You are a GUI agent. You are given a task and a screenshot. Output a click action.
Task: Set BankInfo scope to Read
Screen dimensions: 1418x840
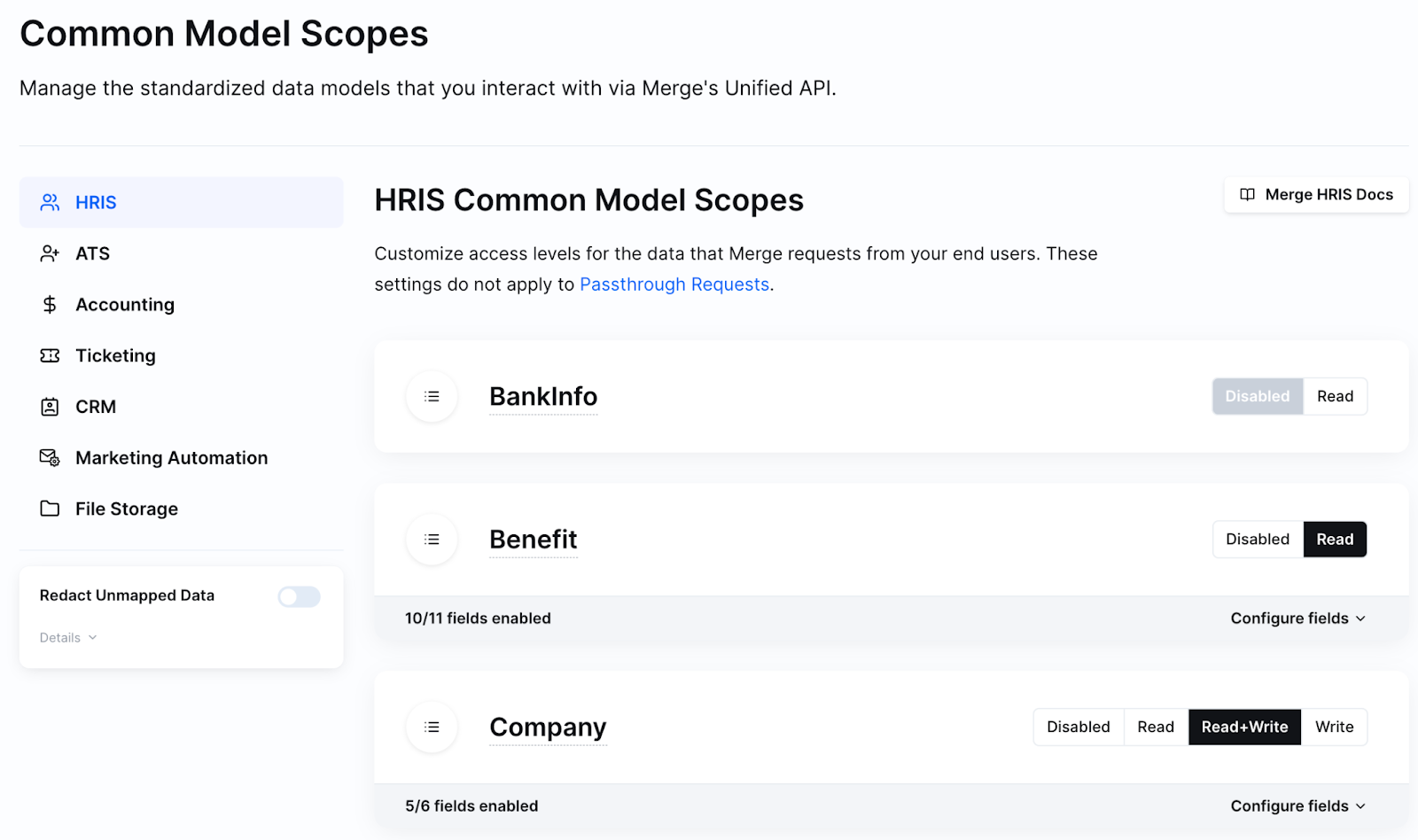coord(1335,396)
